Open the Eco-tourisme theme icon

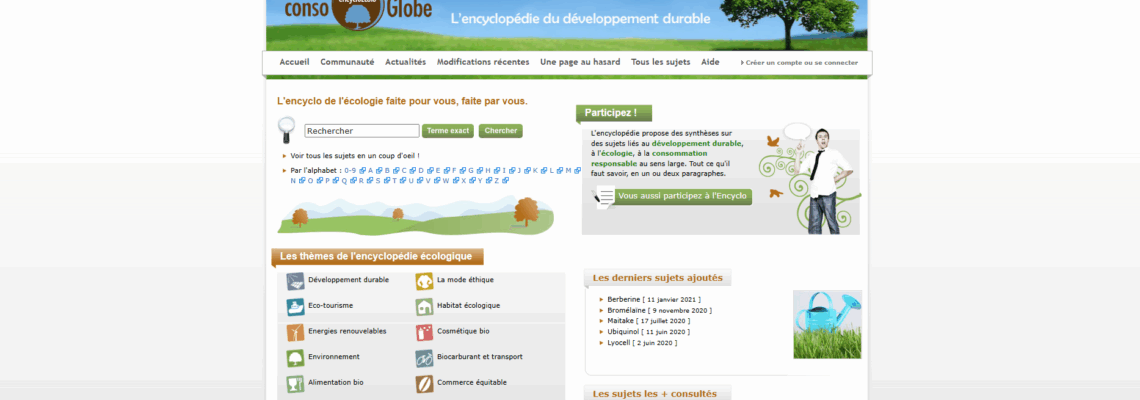[295, 307]
